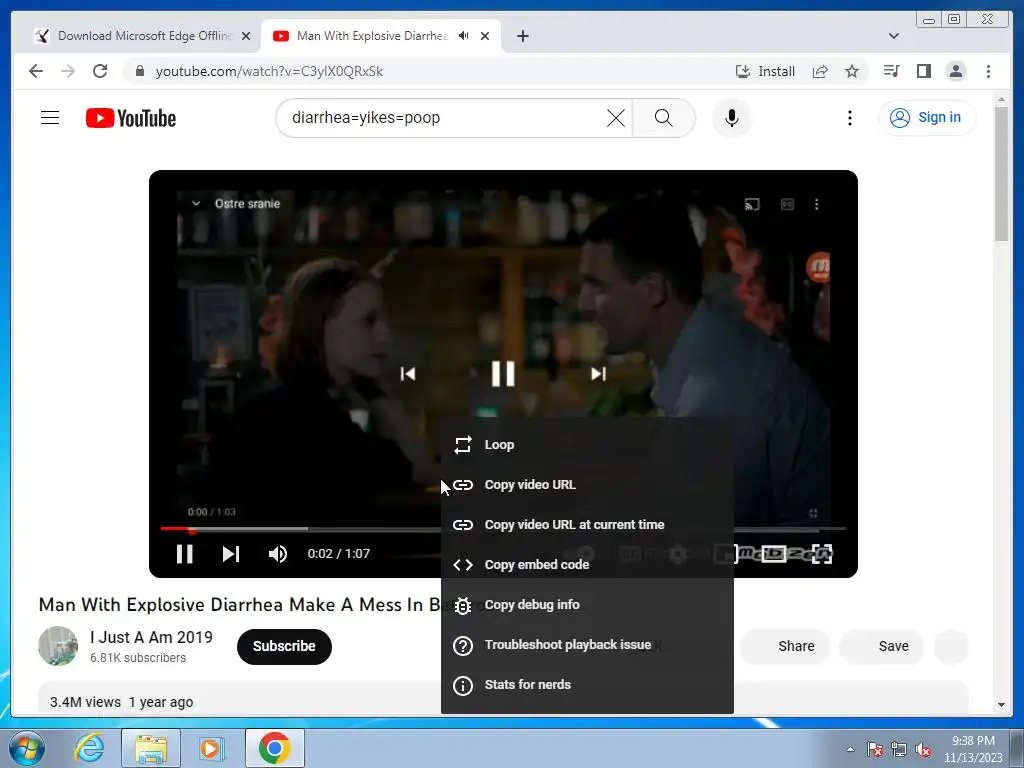
Task: Click the address bar URL
Action: click(x=269, y=71)
